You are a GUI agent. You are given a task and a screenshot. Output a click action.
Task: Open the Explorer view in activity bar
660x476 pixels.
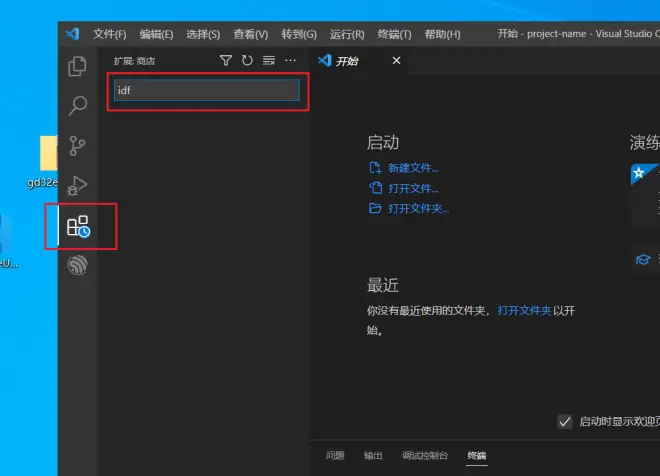(x=77, y=66)
